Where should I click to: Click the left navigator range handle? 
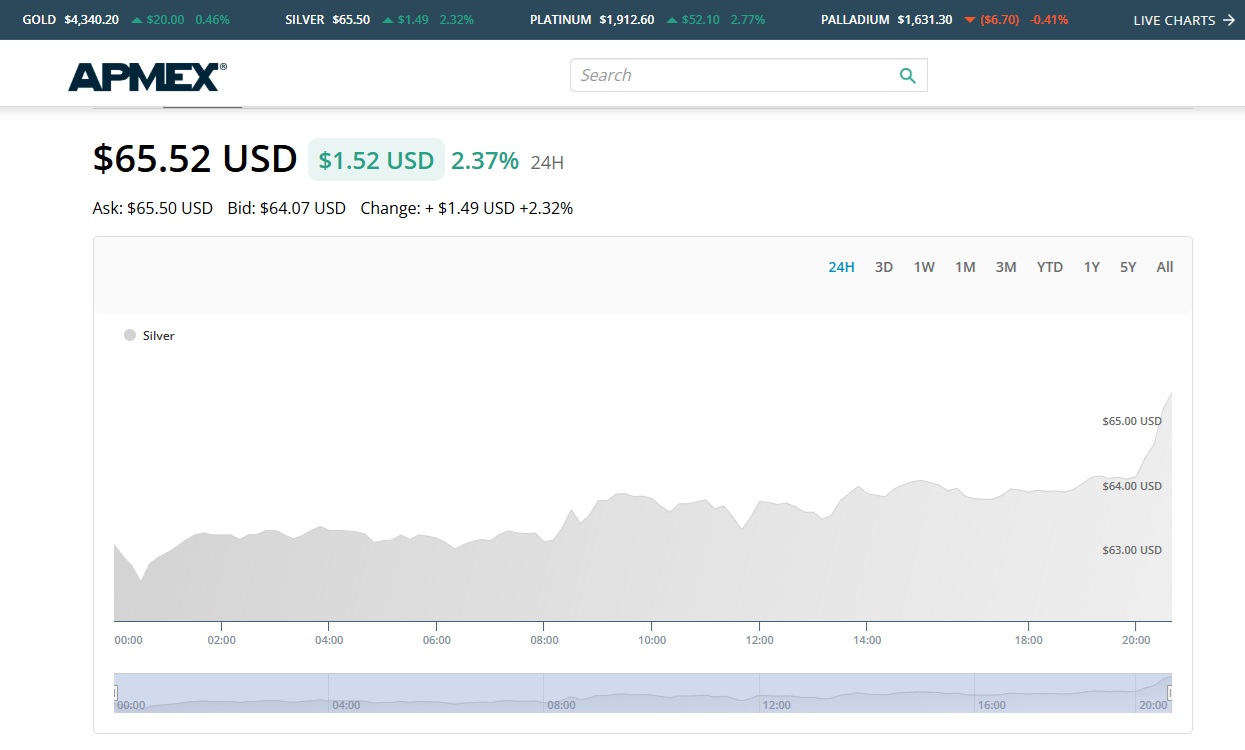115,693
